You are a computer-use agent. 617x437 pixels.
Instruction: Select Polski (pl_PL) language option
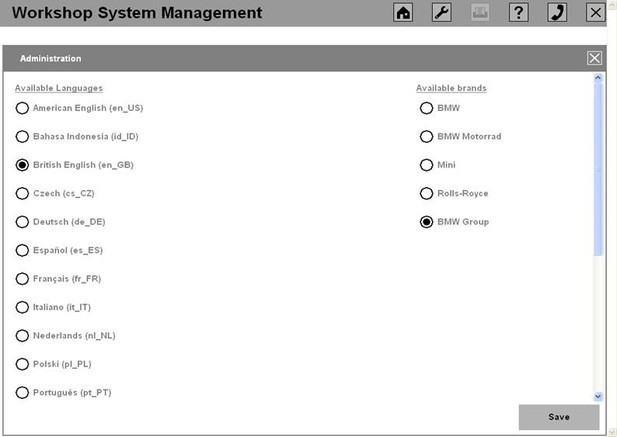click(22, 364)
